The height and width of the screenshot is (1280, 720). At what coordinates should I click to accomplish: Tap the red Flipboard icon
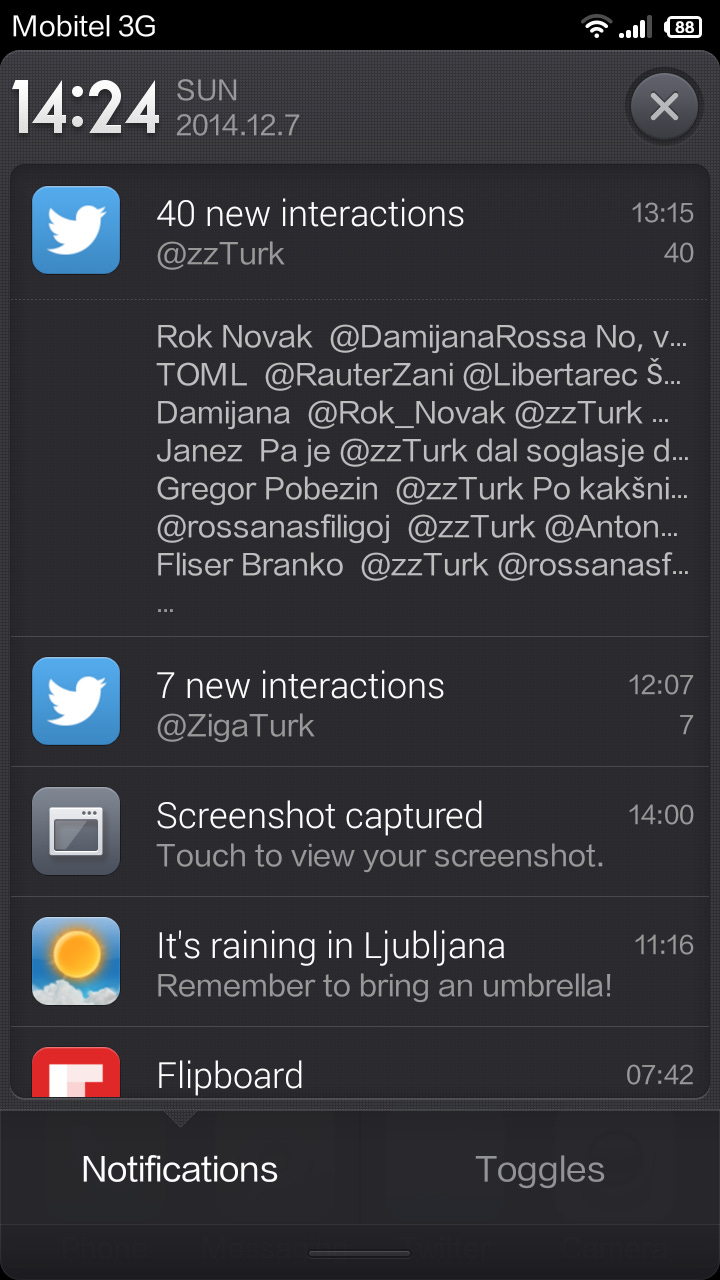[x=76, y=1071]
